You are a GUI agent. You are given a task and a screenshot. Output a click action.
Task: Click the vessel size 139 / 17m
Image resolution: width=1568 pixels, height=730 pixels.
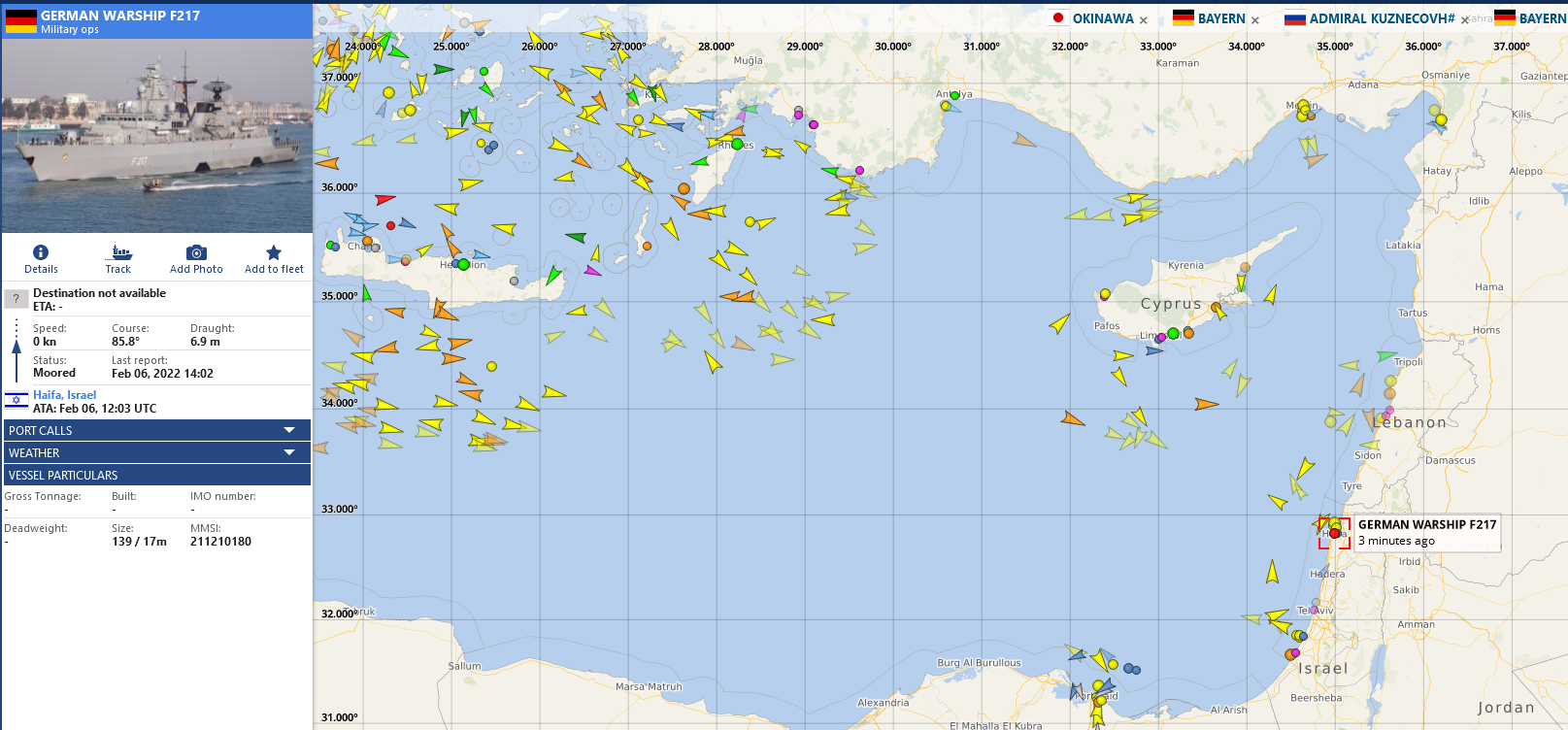139,542
